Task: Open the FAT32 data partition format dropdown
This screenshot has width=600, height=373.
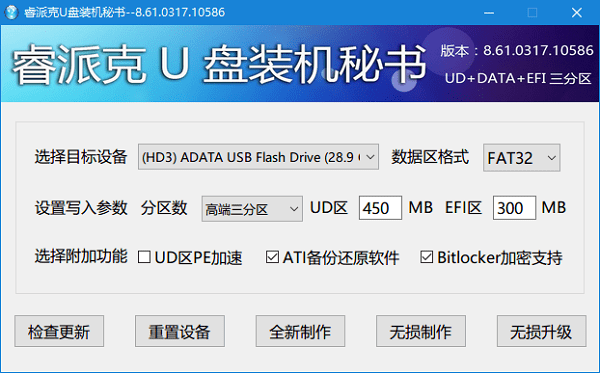Action: (522, 158)
